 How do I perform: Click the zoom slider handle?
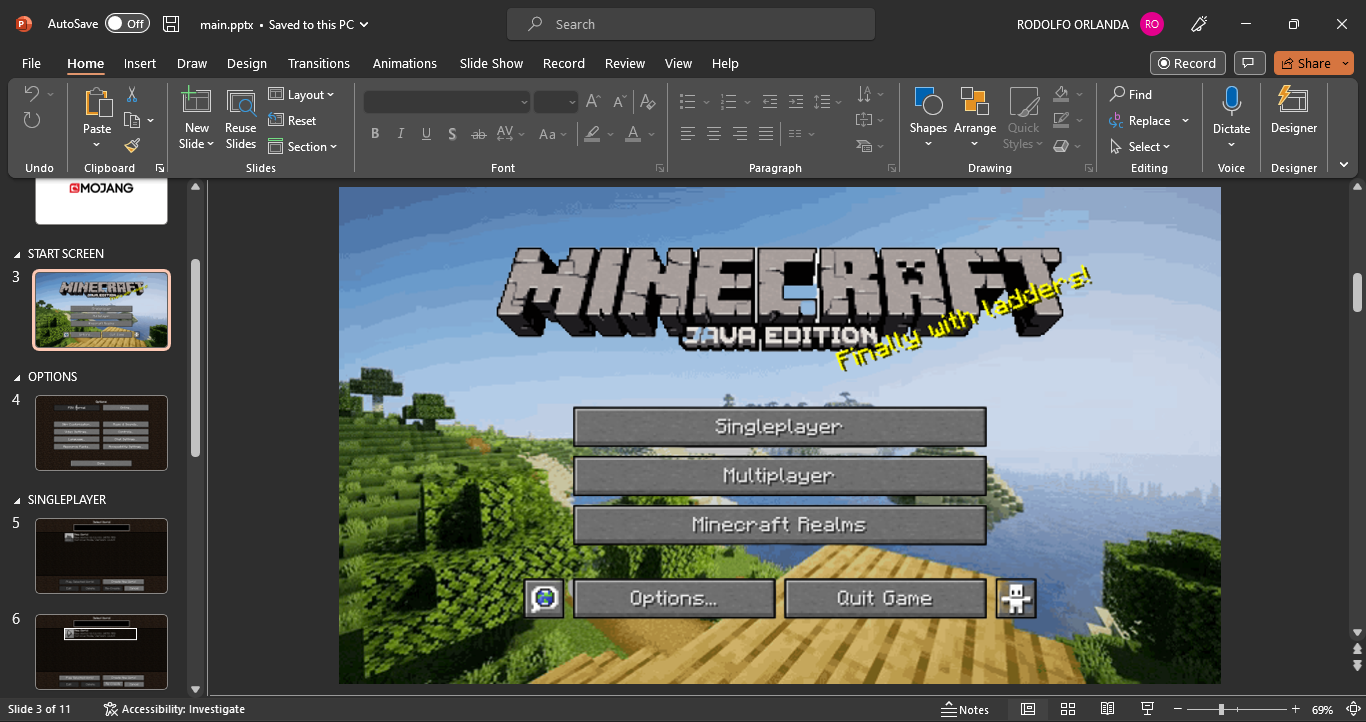coord(1221,709)
